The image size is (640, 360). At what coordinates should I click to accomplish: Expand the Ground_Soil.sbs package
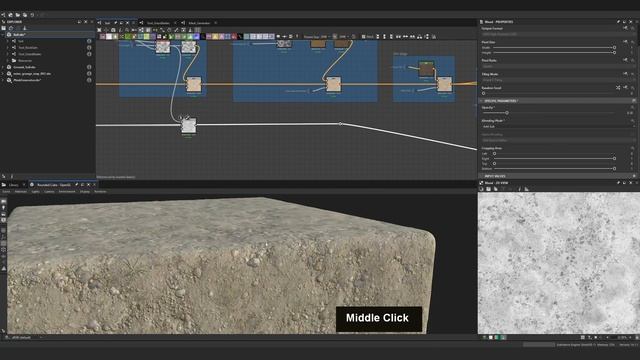pyautogui.click(x=3, y=67)
